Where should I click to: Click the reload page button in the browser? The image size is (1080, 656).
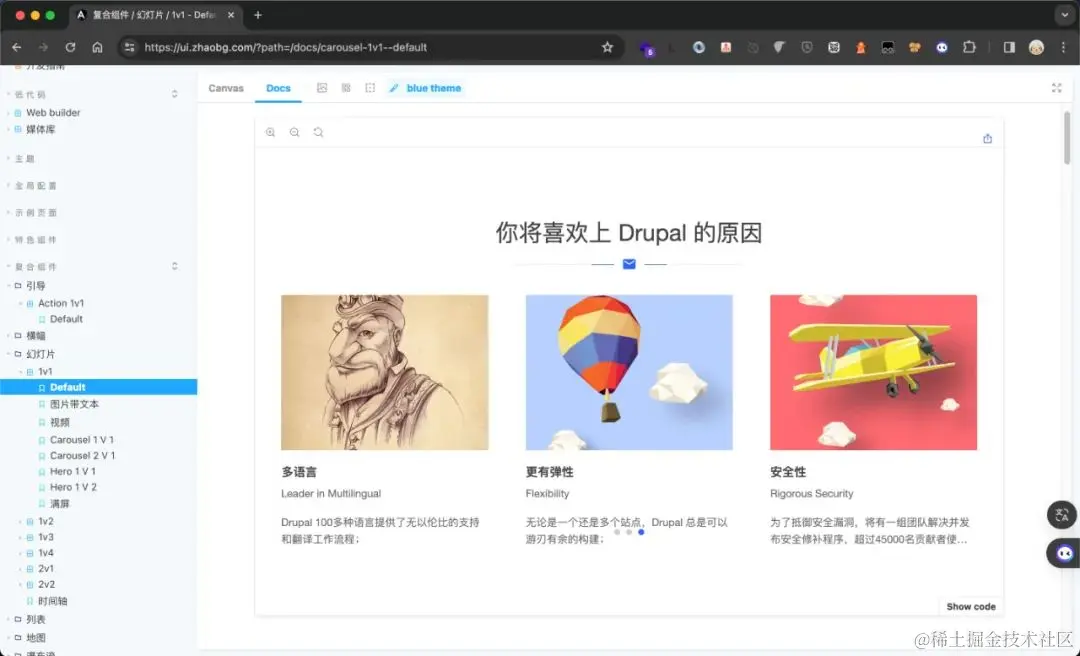click(x=68, y=47)
